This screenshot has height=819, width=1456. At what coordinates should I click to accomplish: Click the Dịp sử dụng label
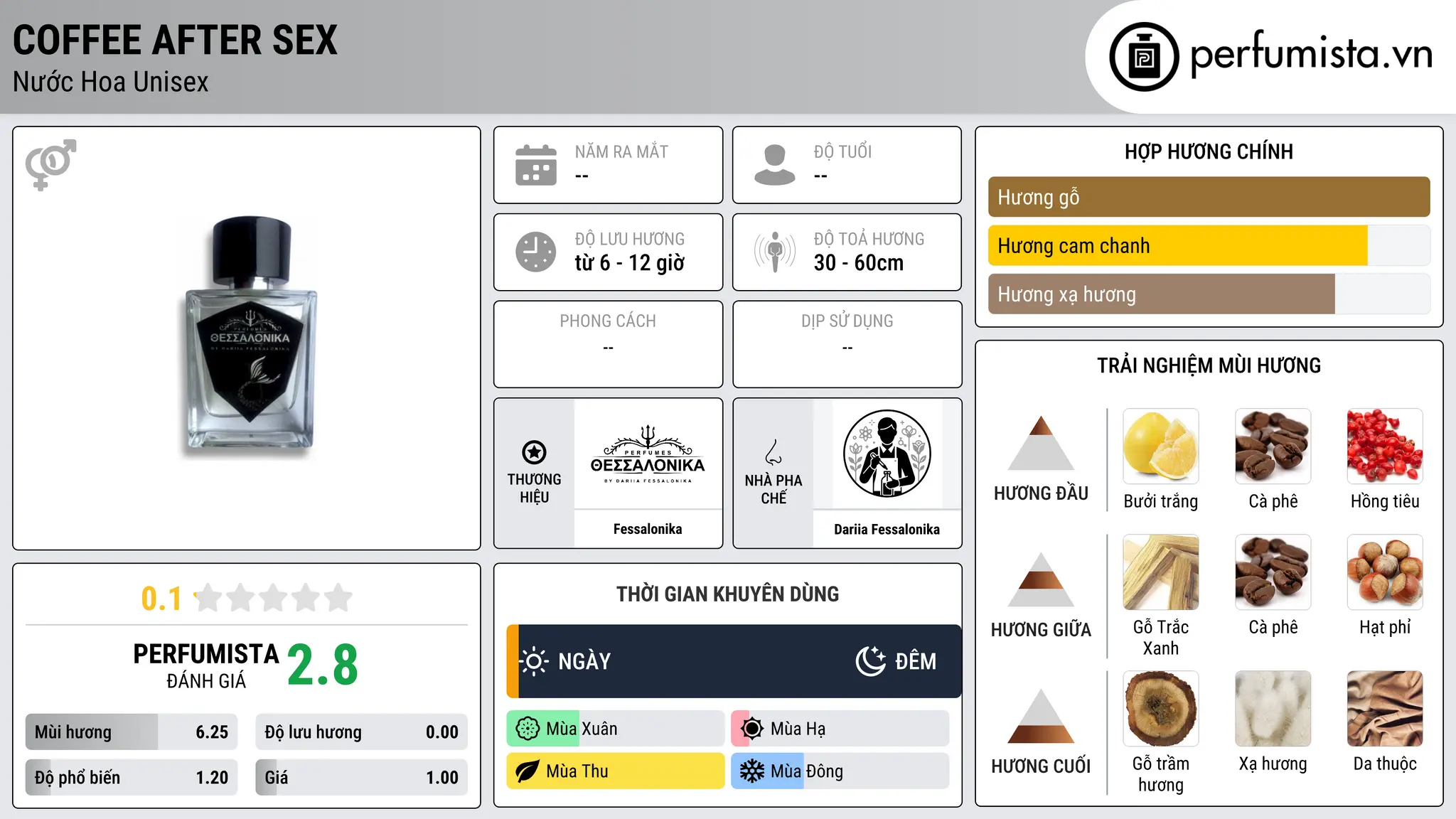[x=847, y=321]
